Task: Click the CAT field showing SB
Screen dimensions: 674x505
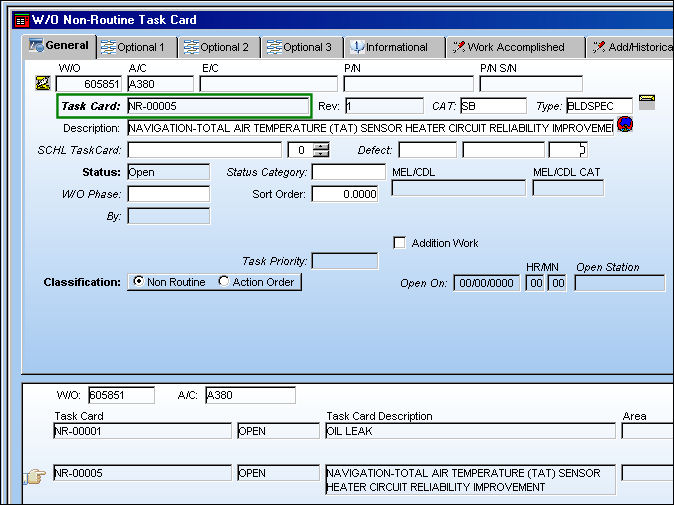Action: [x=493, y=106]
